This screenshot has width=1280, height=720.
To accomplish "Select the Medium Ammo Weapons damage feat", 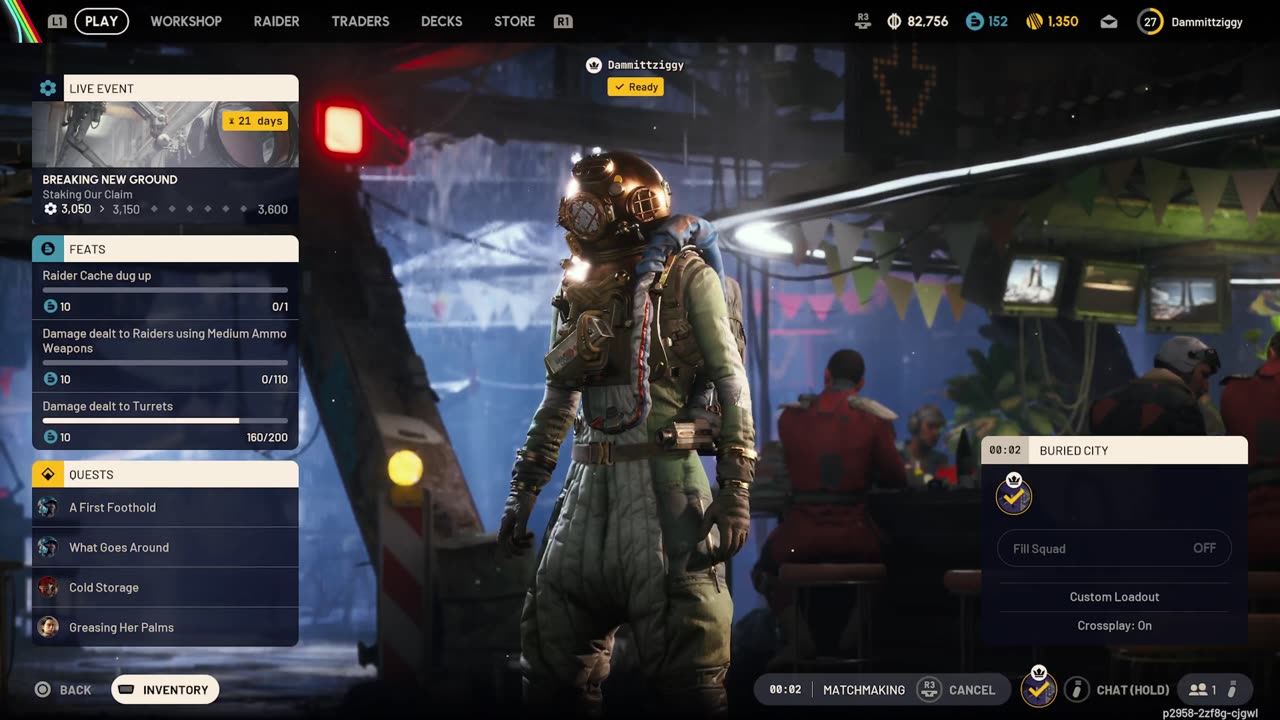I will [x=165, y=355].
